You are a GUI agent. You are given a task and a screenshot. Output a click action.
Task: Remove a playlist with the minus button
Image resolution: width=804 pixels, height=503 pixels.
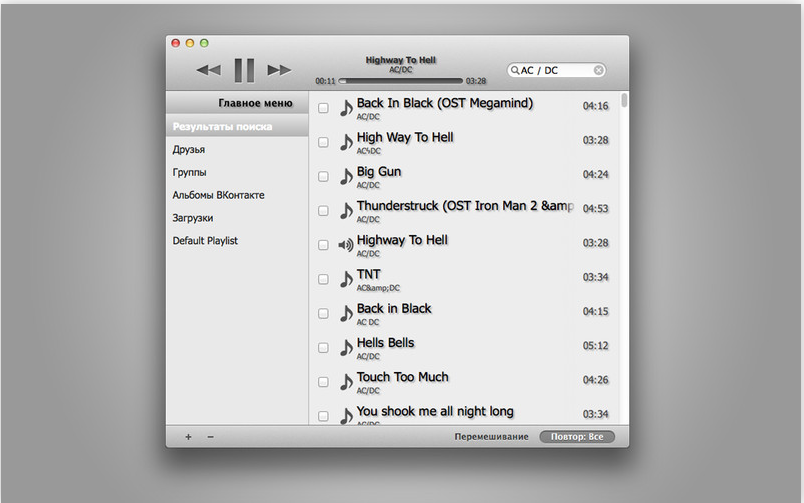pos(210,437)
